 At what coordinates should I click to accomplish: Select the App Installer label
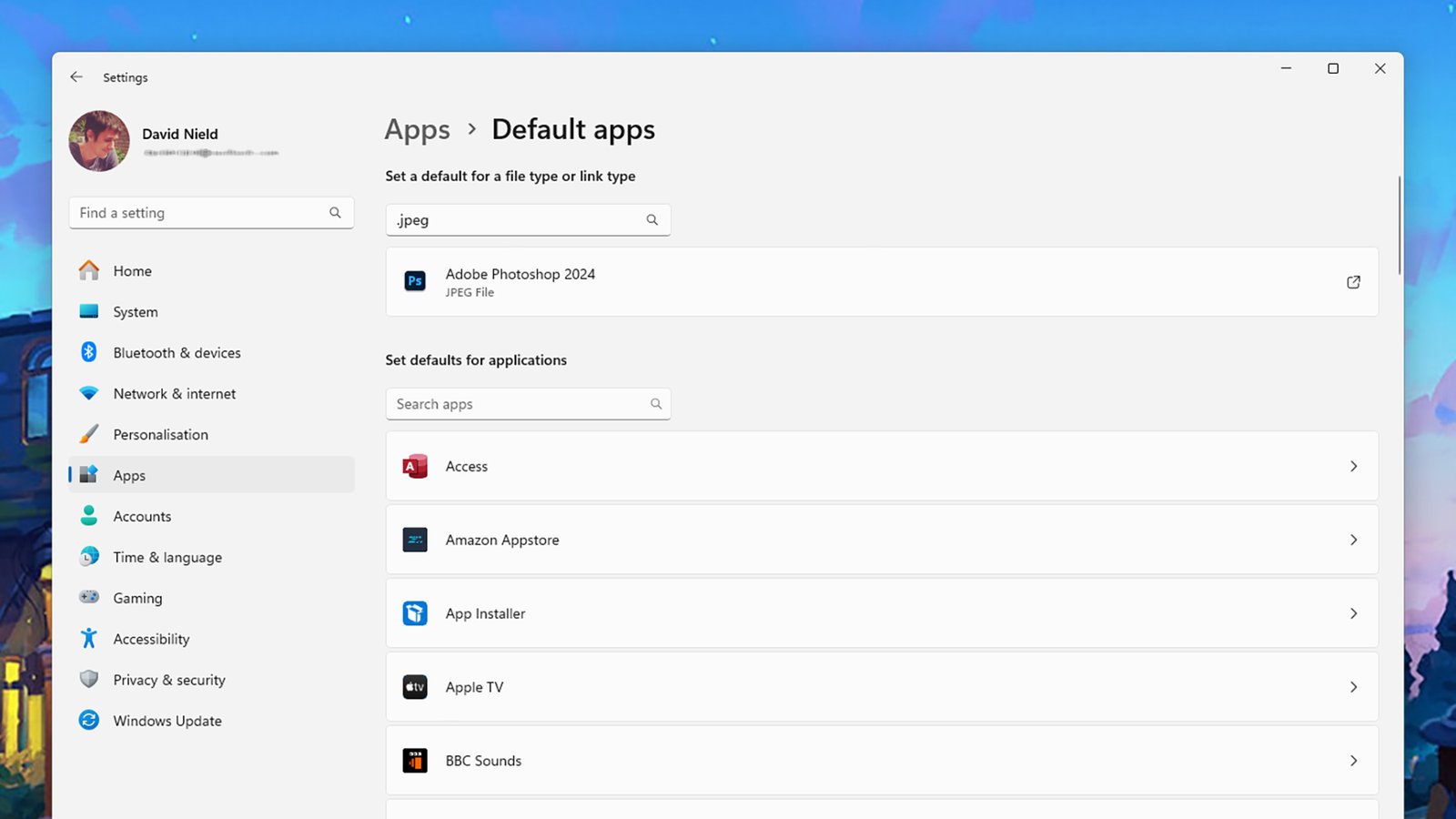tap(485, 613)
